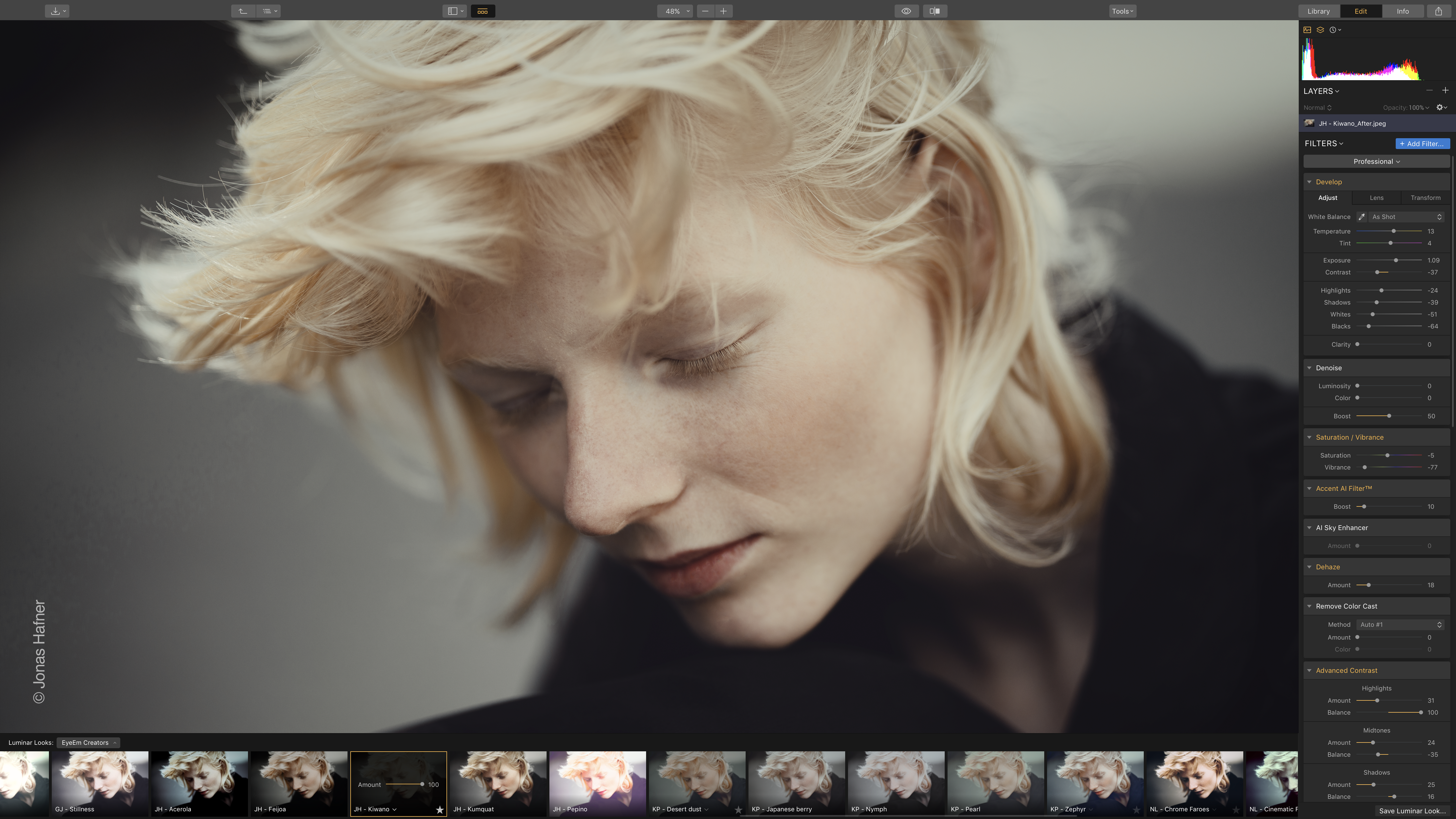
Task: Toggle the histogram display icon
Action: click(1307, 30)
